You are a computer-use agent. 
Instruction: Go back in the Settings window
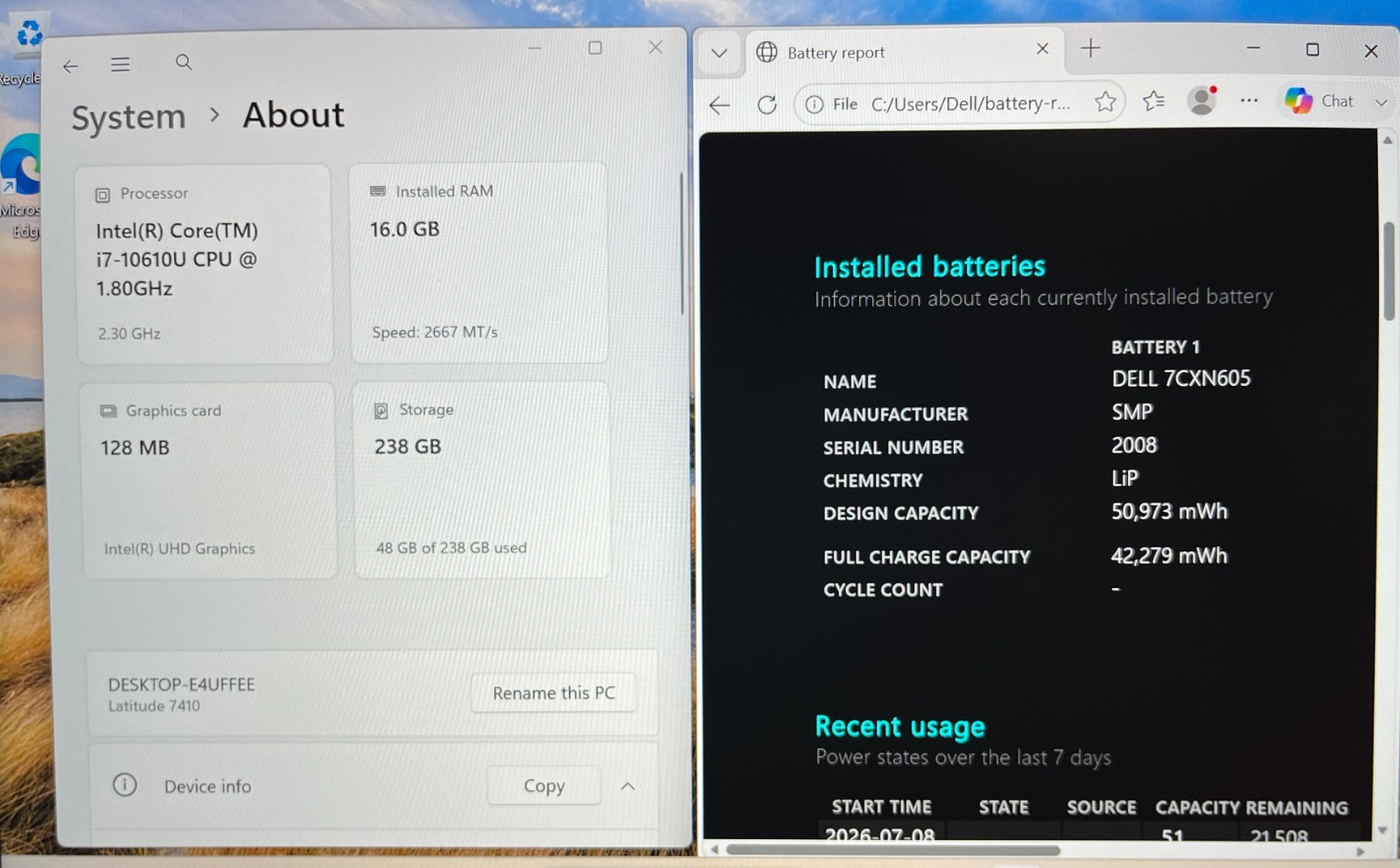(x=70, y=66)
